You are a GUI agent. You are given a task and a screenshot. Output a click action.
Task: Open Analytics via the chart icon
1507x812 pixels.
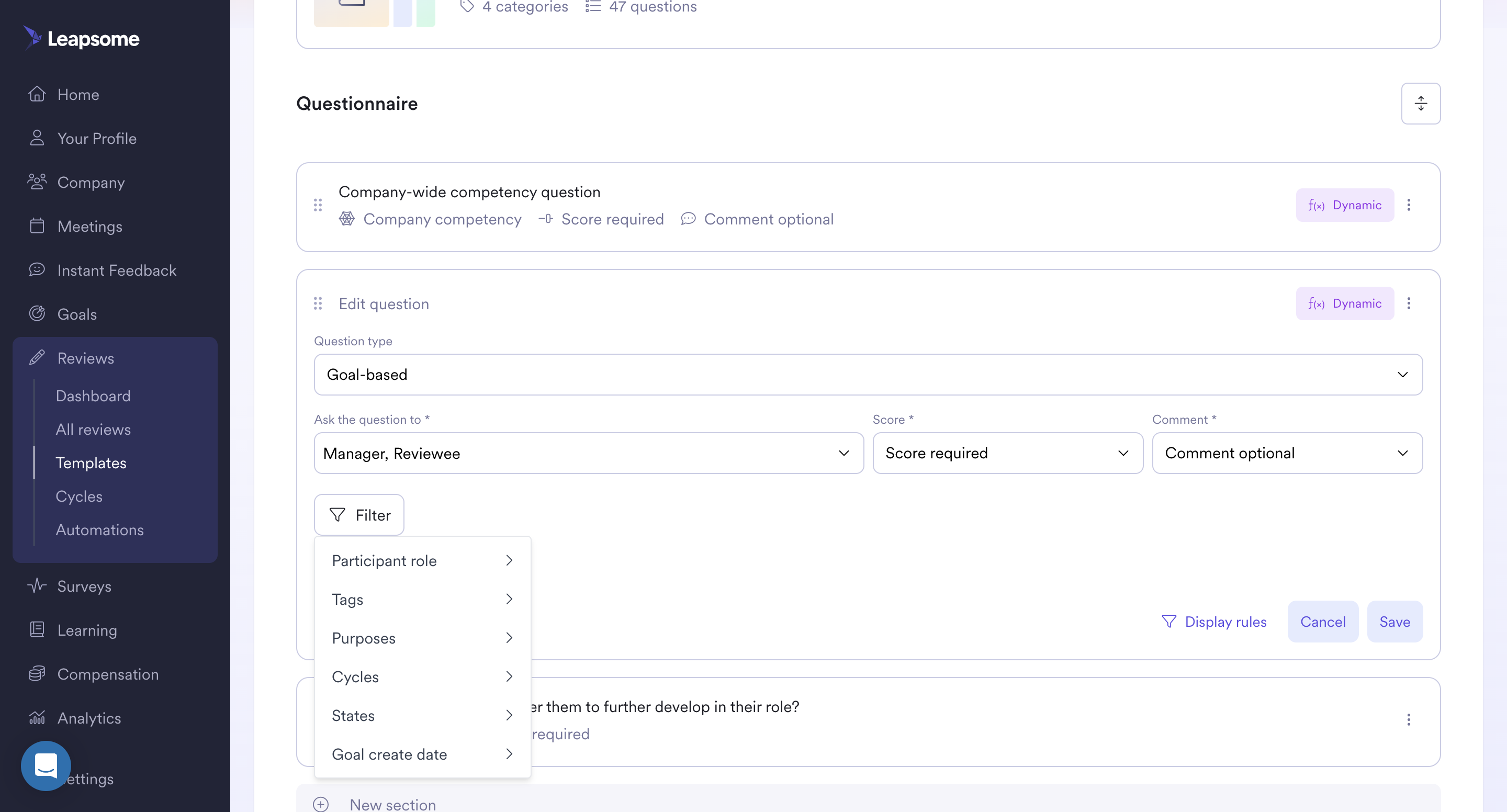tap(37, 717)
